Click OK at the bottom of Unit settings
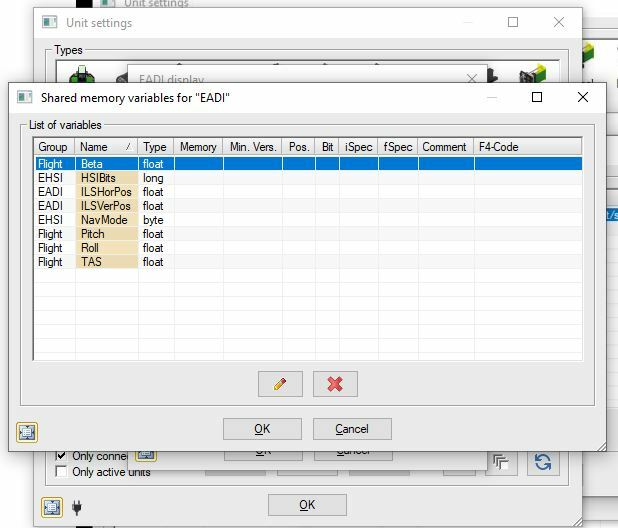The height and width of the screenshot is (528, 618). [x=307, y=505]
